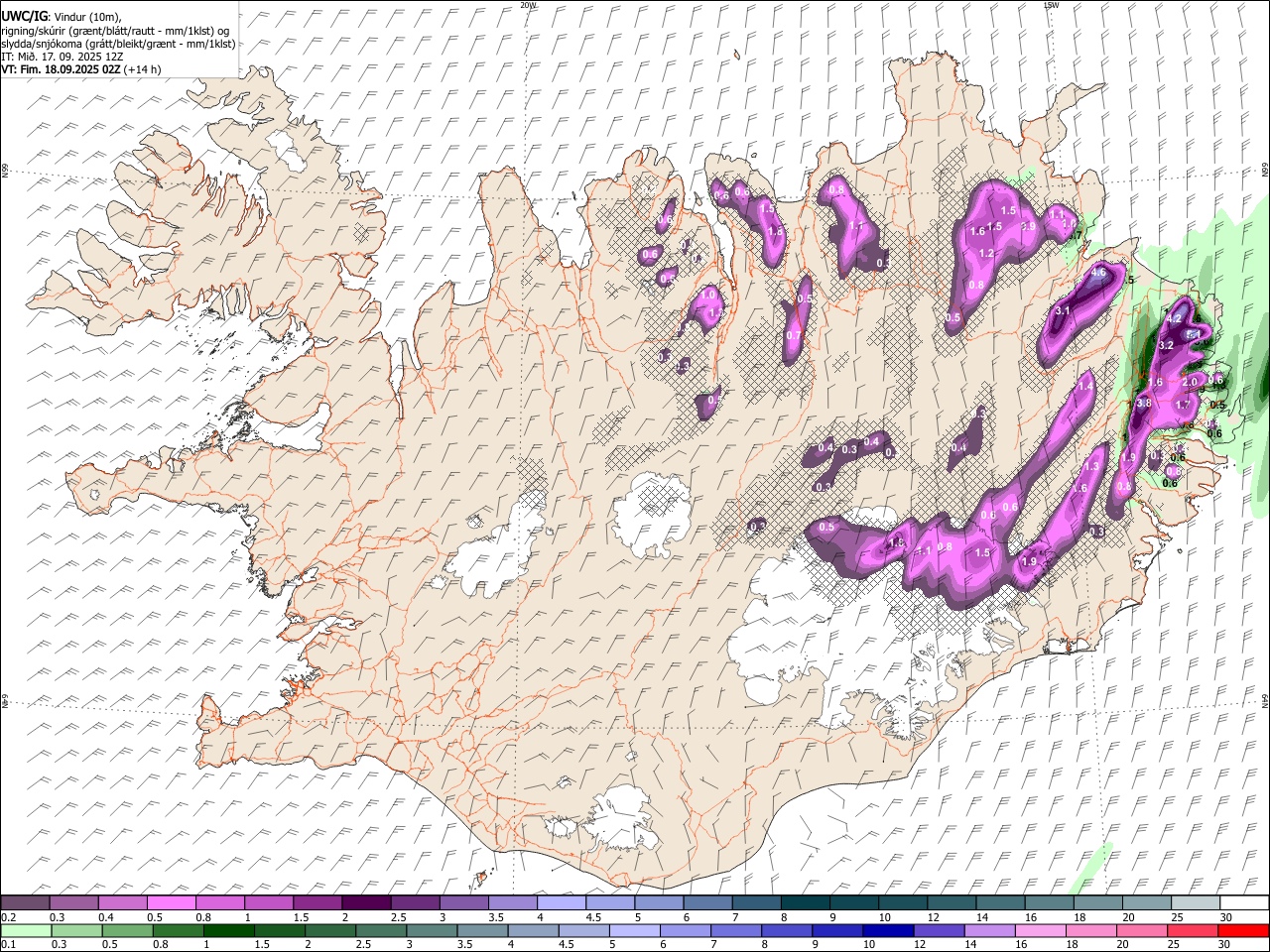Pick the lavender snow-scale swatch for 4–4.5
Image resolution: width=1270 pixels, height=952 pixels.
562,902
